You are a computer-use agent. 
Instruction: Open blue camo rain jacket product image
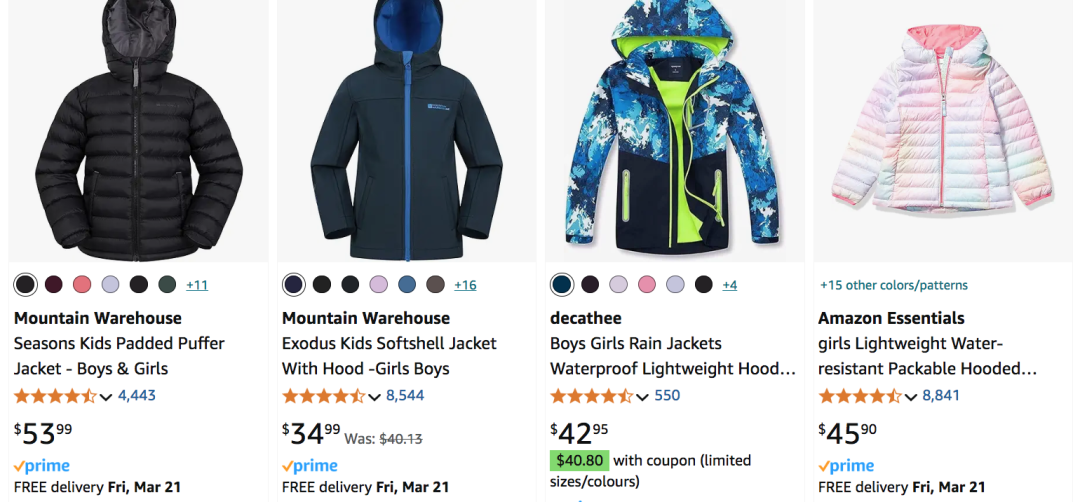(x=674, y=130)
